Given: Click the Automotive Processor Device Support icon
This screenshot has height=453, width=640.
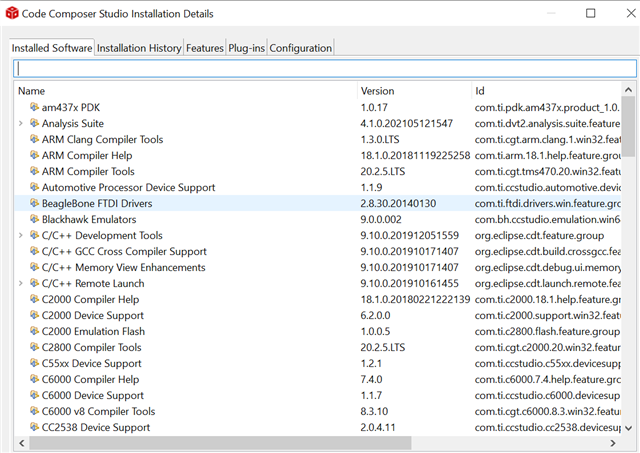Looking at the screenshot, I should tap(34, 187).
